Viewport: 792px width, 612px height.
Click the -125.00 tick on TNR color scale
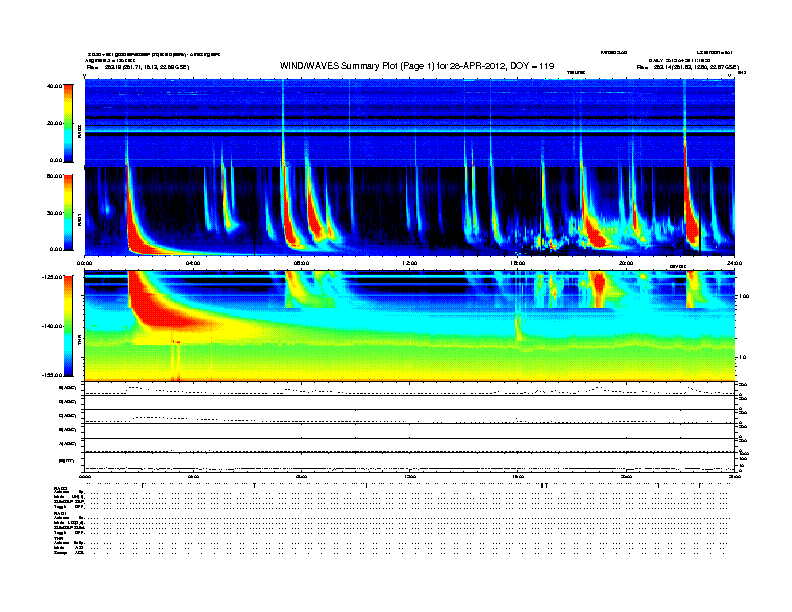pyautogui.click(x=52, y=277)
